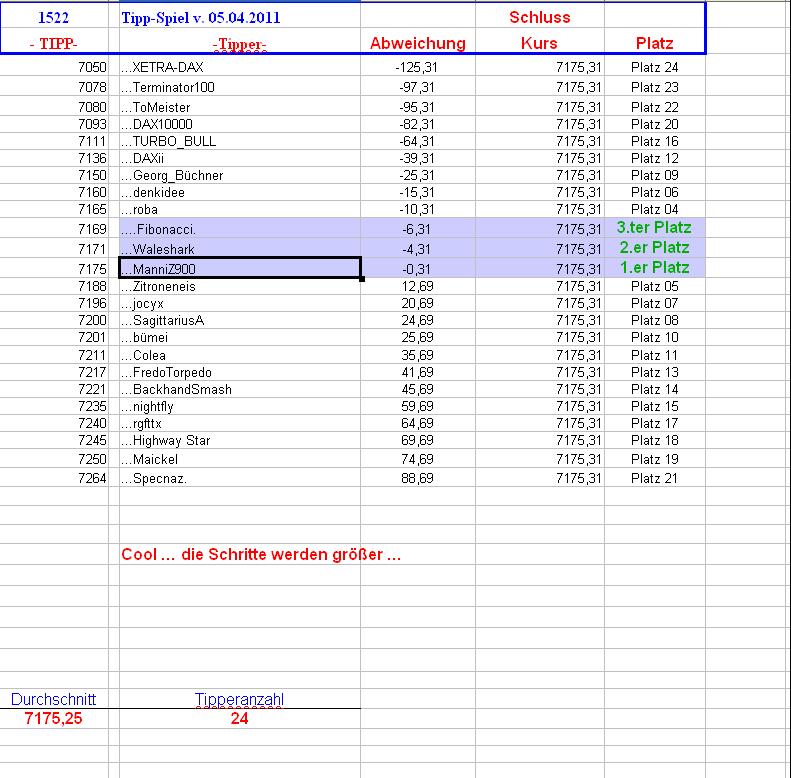Click the deviation value -0,31
This screenshot has height=778, width=791.
(417, 269)
